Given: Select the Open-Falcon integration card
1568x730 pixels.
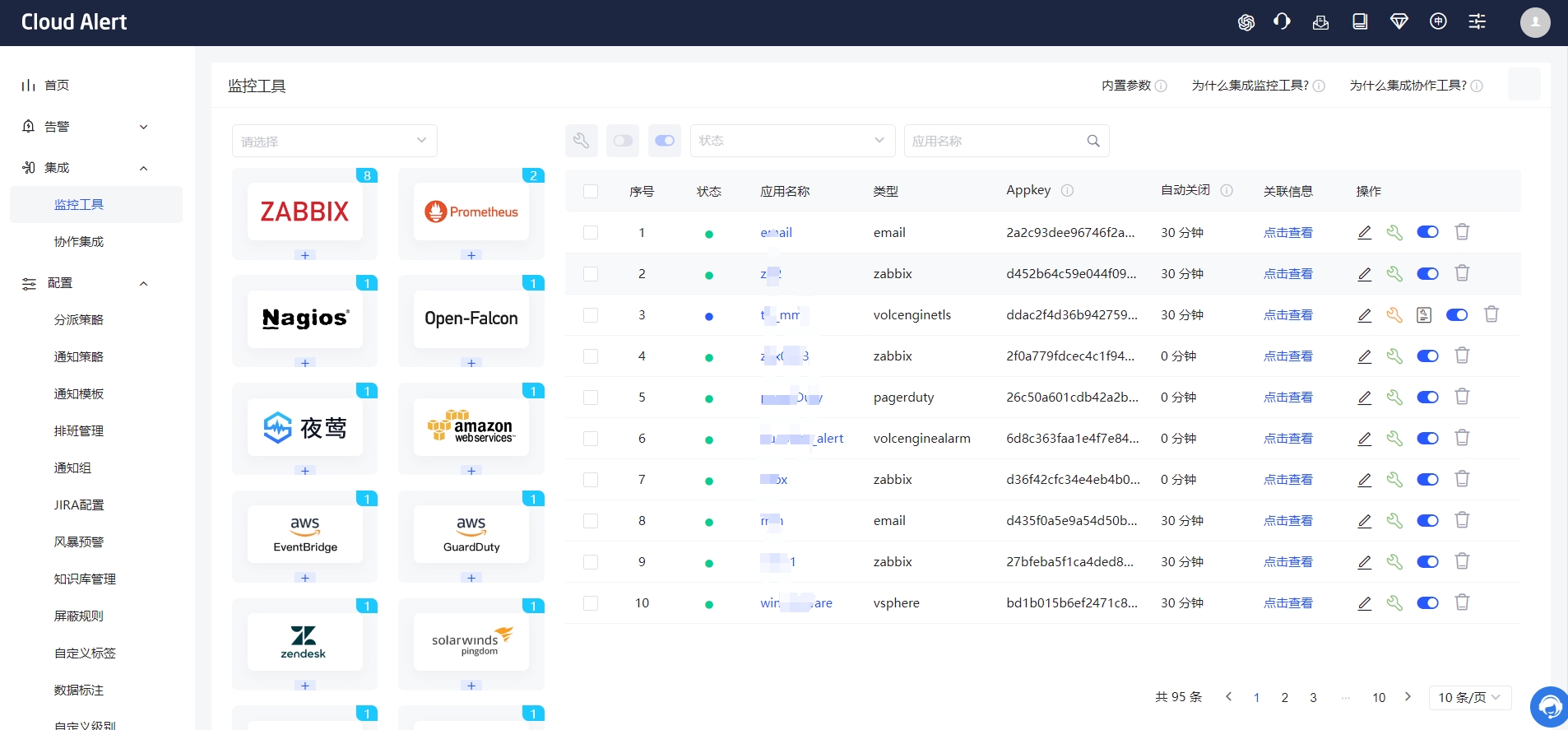Looking at the screenshot, I should click(471, 319).
